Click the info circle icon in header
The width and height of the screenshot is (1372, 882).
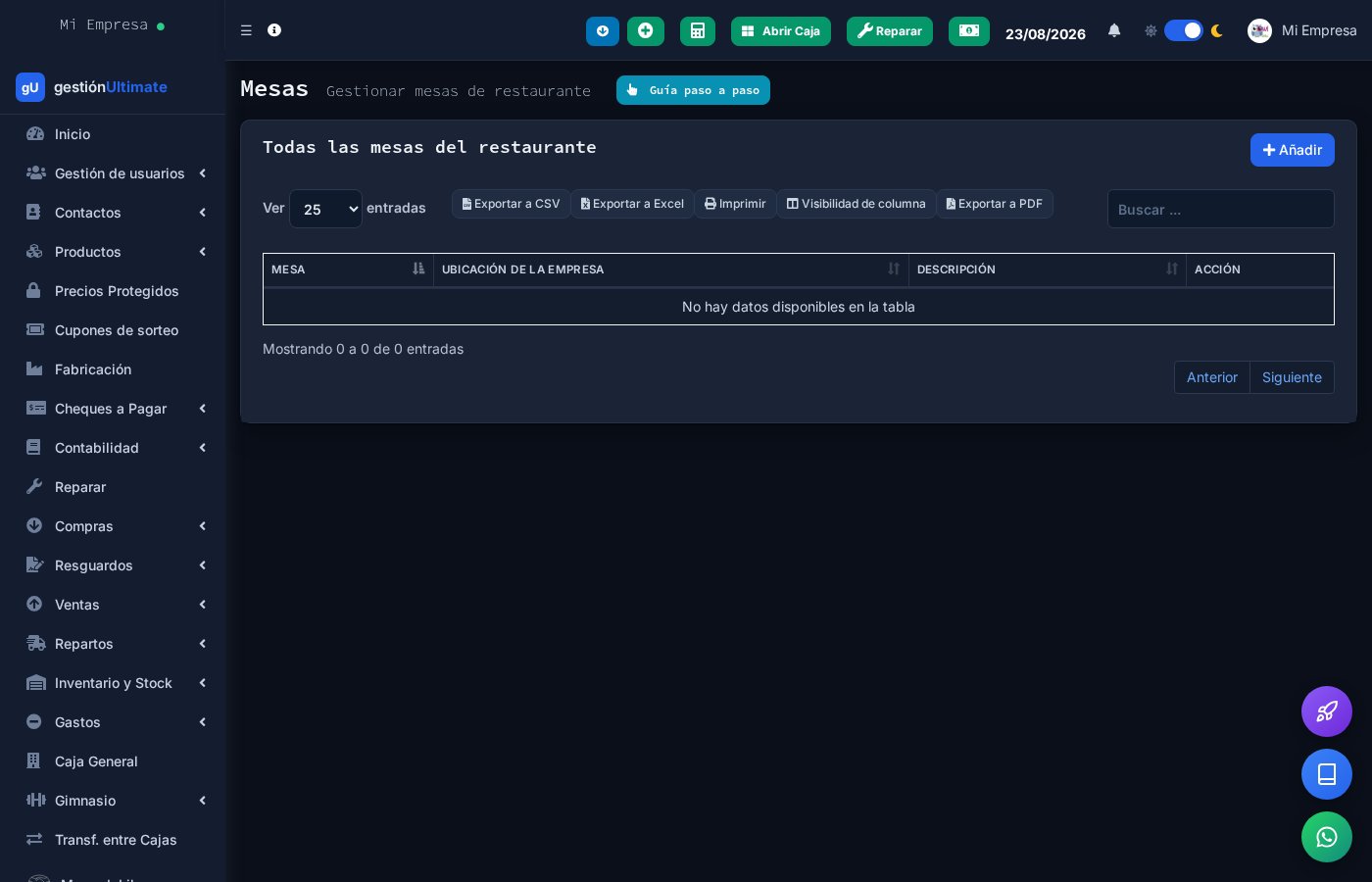point(274,30)
